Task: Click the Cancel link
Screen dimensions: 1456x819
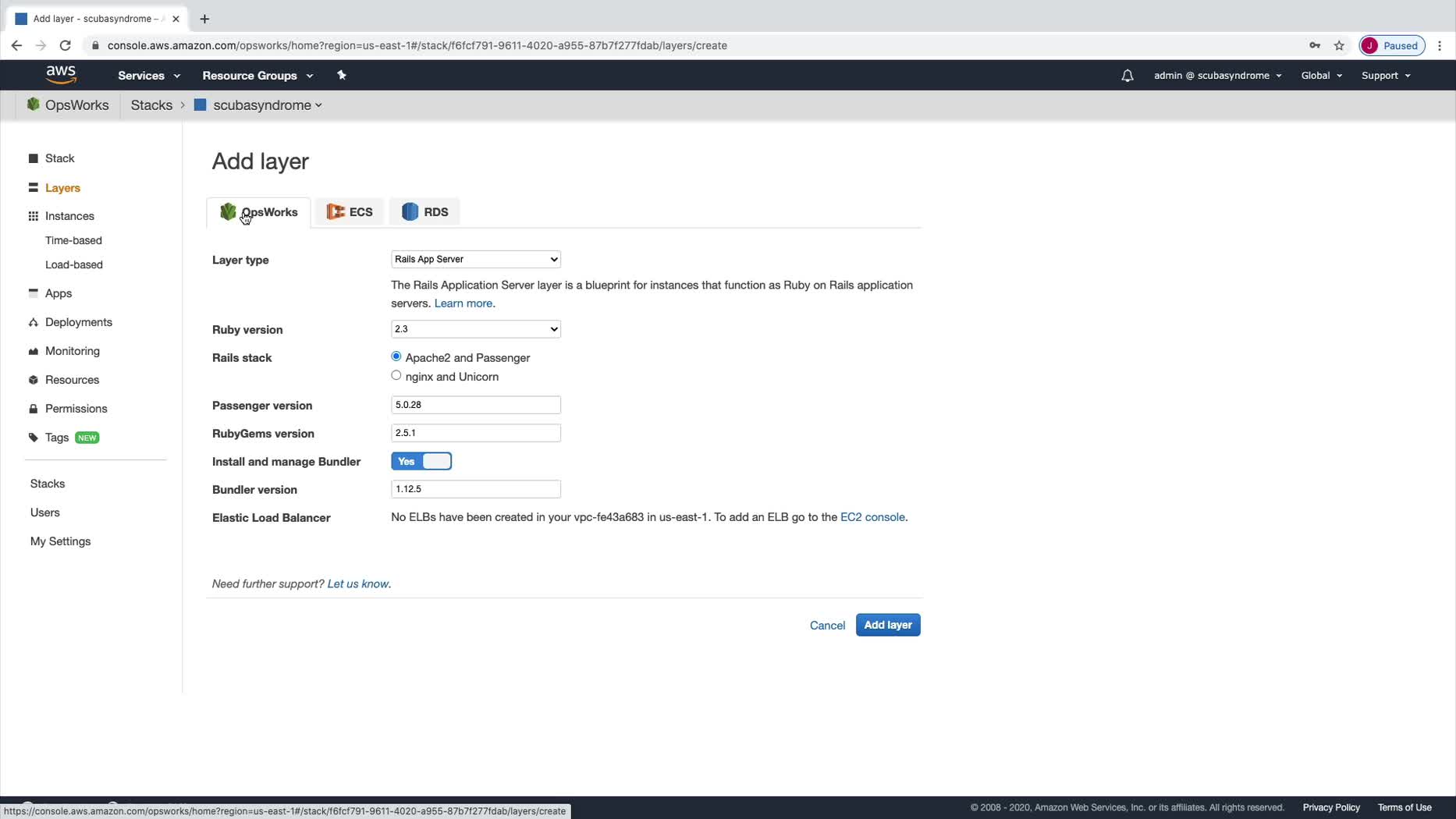Action: click(x=827, y=626)
